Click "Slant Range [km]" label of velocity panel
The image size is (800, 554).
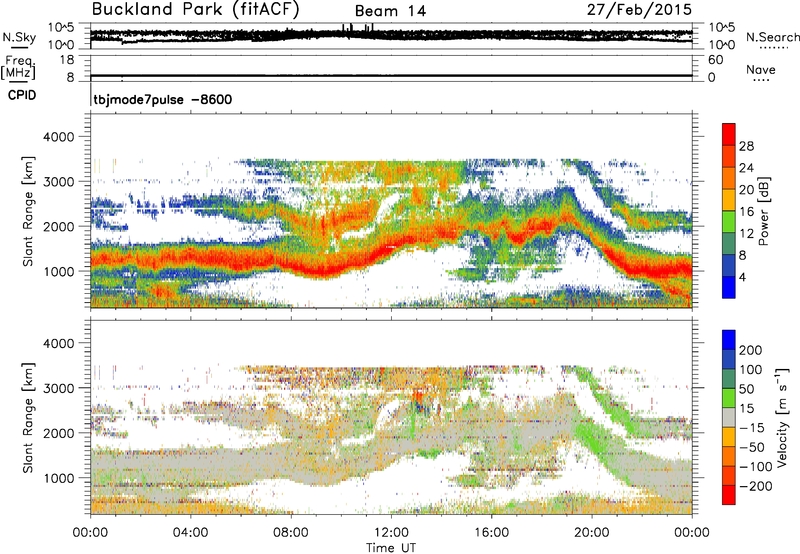click(x=28, y=418)
